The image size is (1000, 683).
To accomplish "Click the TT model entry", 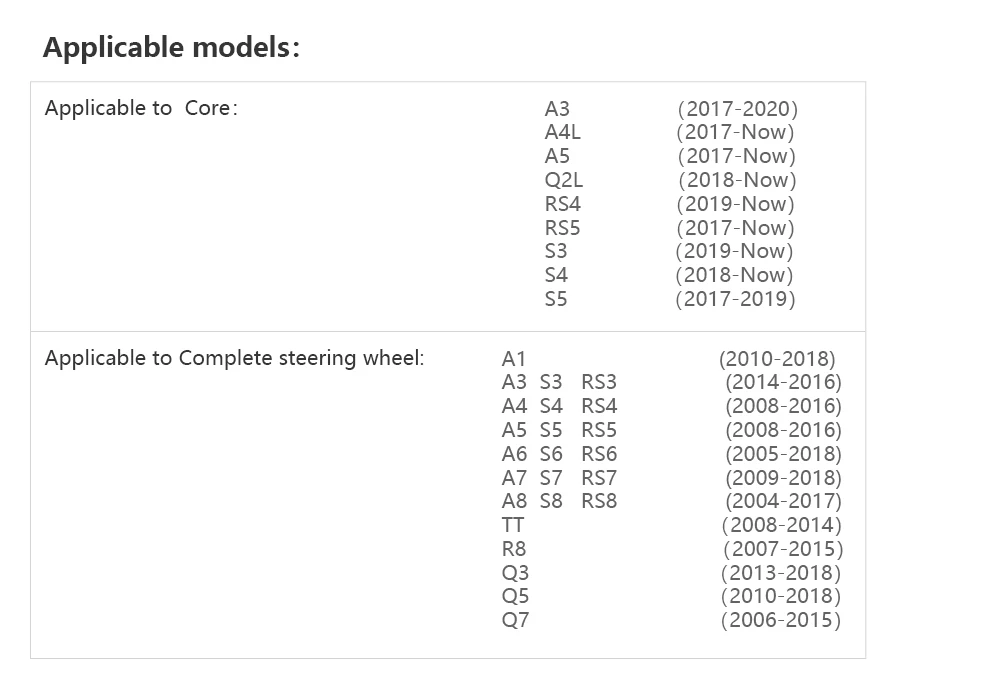I will coord(513,525).
